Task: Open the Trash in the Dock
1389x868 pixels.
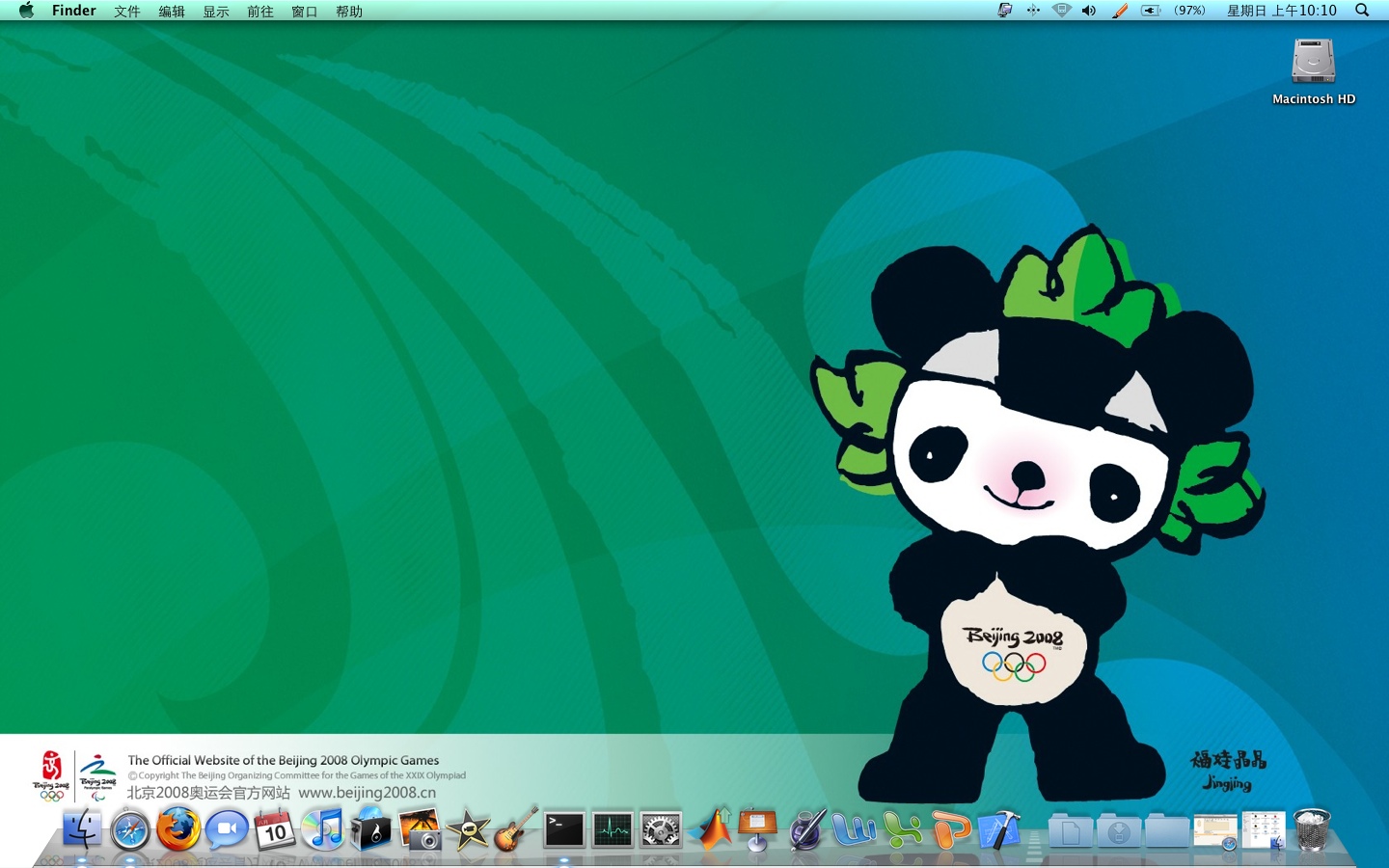Action: click(x=1312, y=829)
